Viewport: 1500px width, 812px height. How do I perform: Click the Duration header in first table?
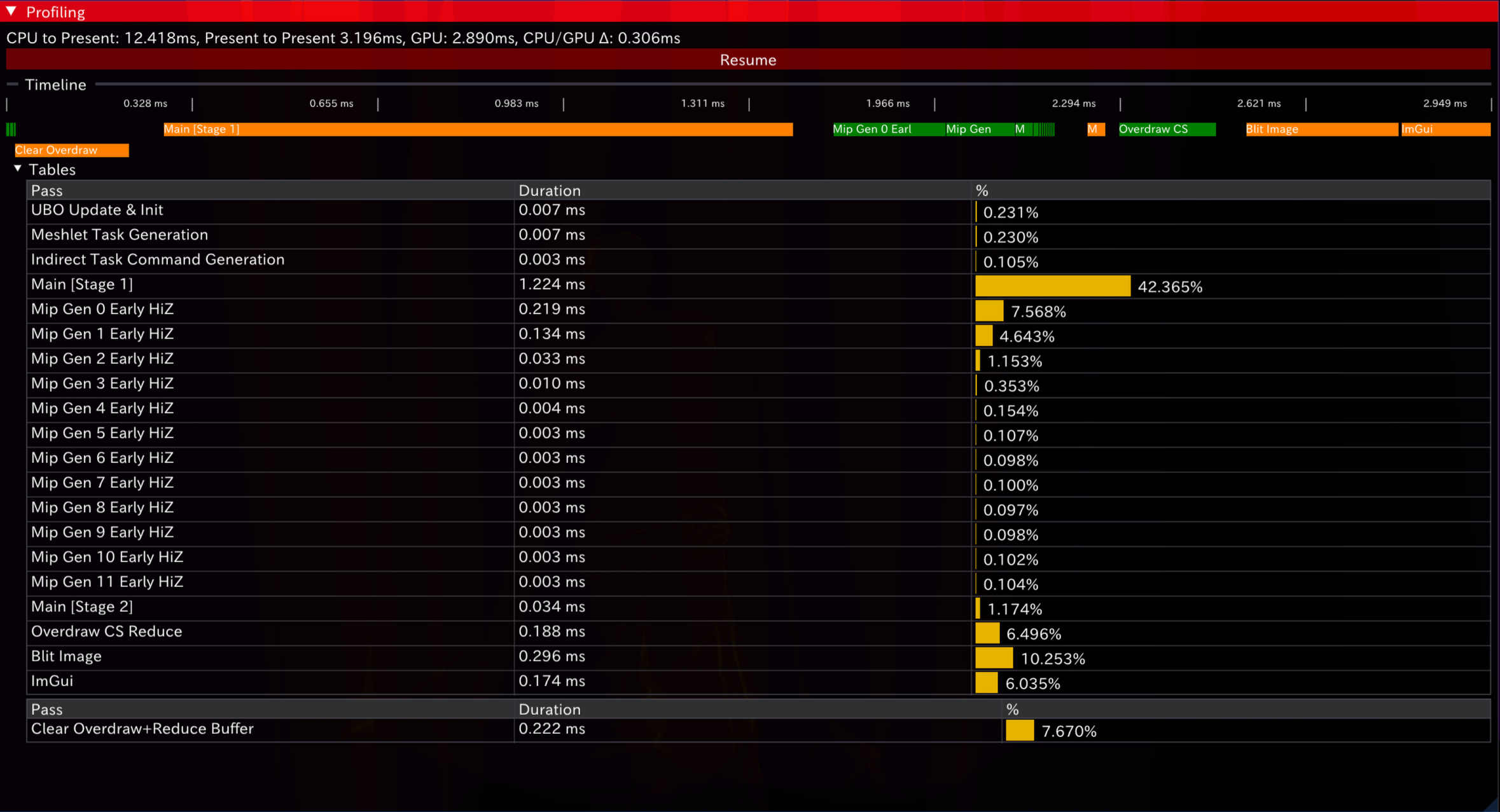click(550, 191)
